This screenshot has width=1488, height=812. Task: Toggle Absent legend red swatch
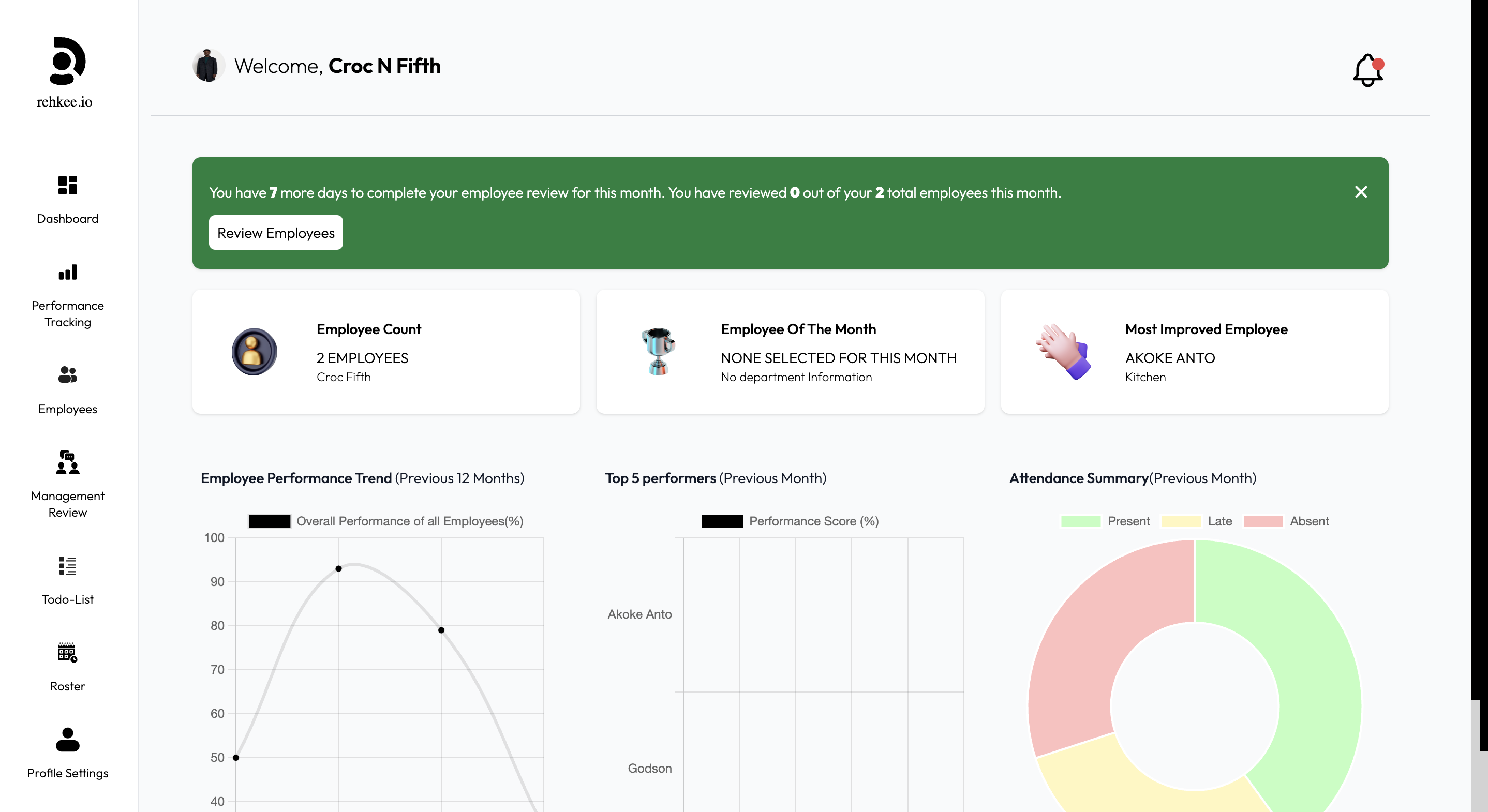(1263, 521)
